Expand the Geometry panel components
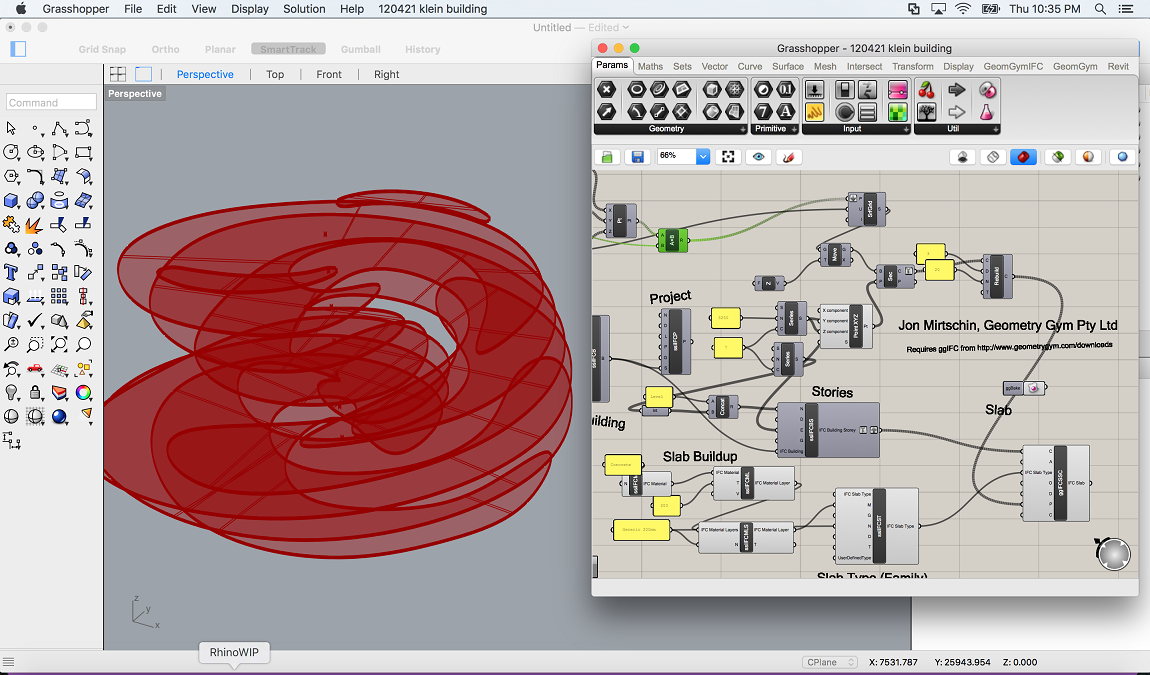1150x675 pixels. [742, 129]
